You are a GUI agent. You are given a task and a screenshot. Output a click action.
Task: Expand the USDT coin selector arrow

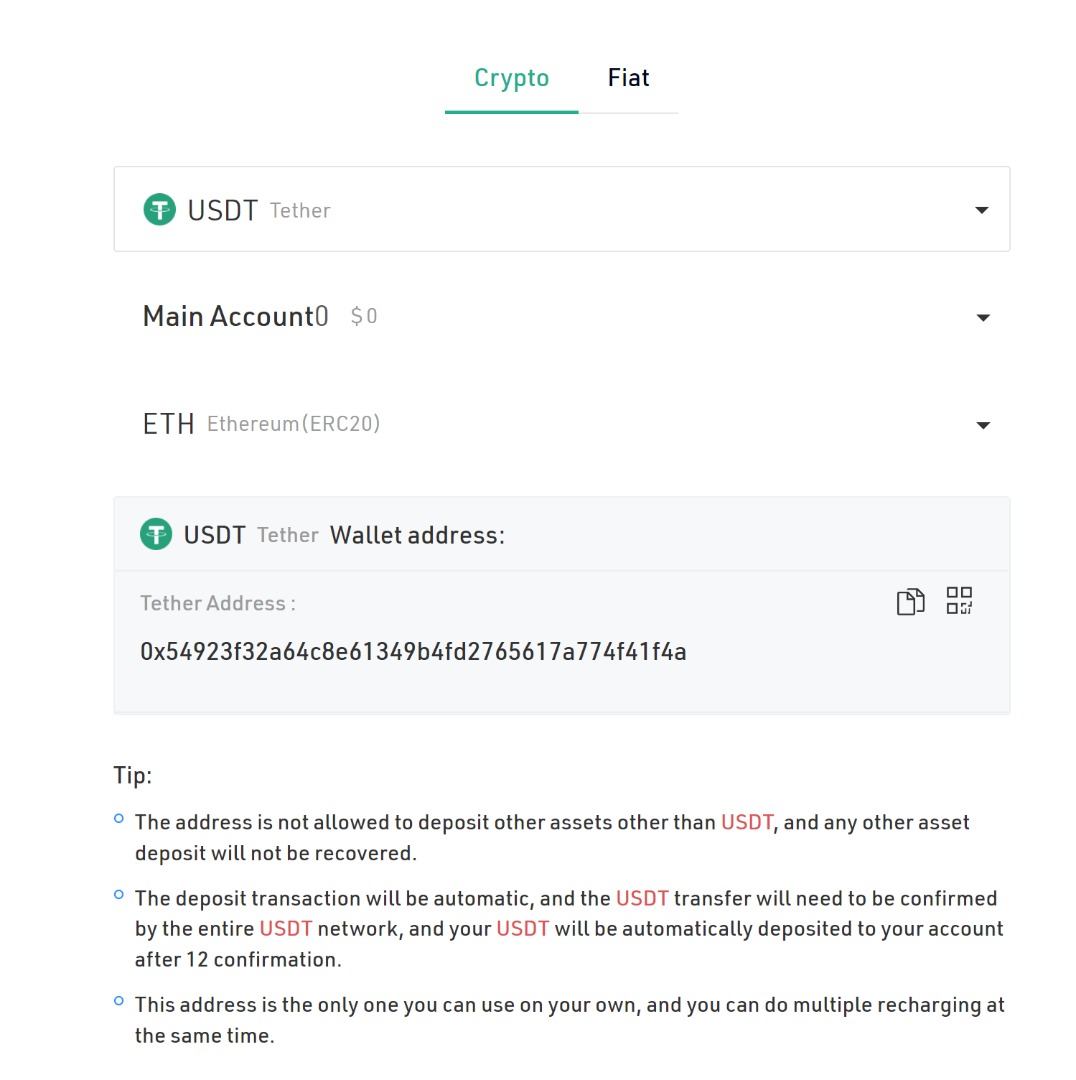coord(981,210)
